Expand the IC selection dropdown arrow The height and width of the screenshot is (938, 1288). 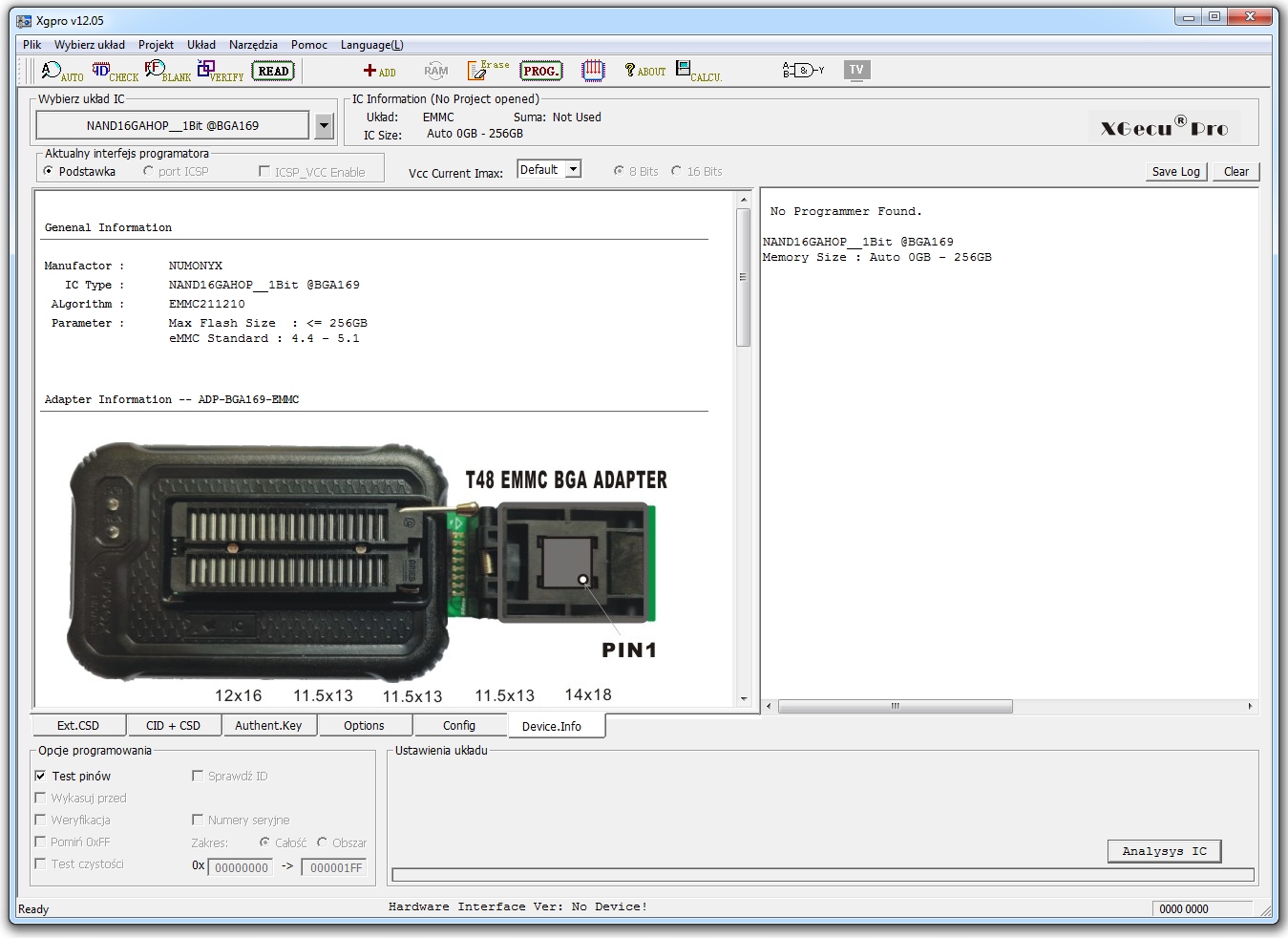click(x=324, y=125)
